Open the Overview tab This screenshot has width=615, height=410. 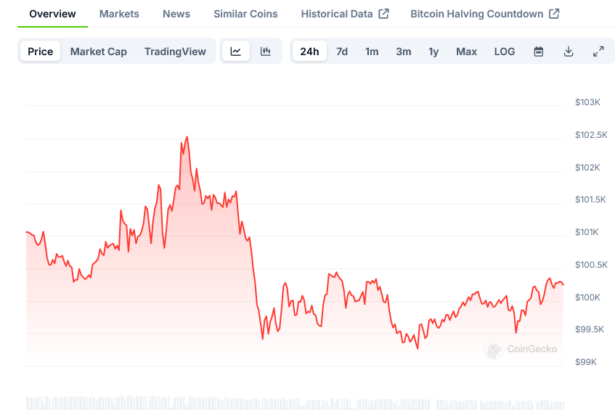tap(52, 14)
